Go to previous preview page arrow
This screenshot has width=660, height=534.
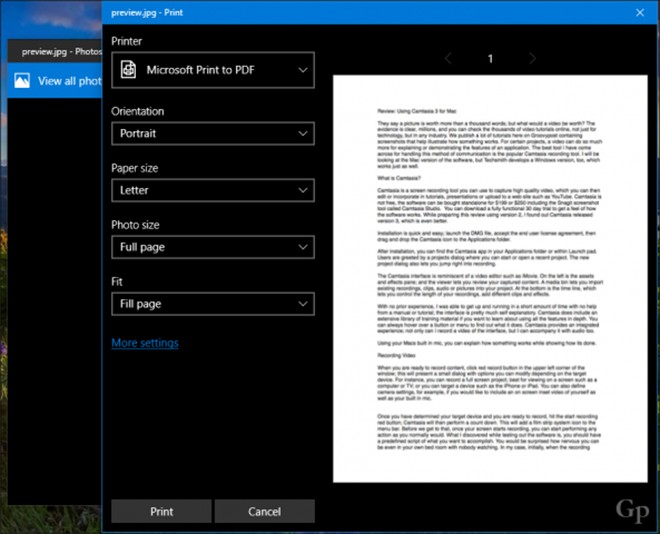coord(448,58)
